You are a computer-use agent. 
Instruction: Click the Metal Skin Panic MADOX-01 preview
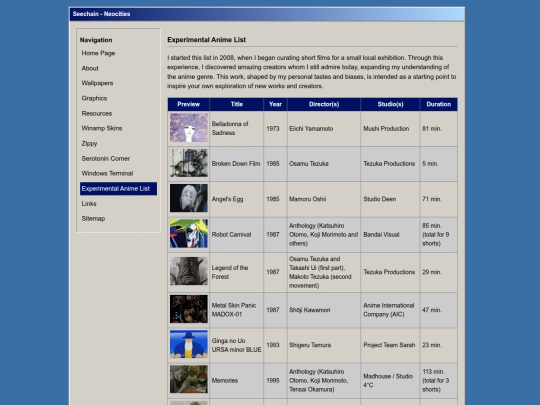click(189, 309)
